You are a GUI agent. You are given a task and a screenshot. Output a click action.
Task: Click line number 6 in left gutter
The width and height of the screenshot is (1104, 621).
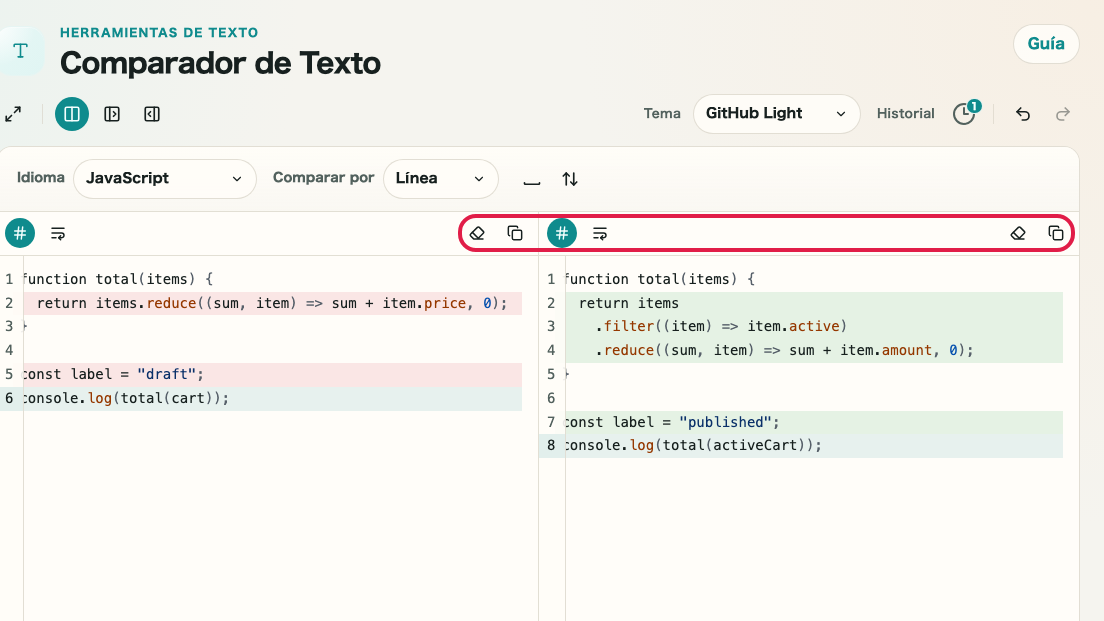[x=9, y=399]
